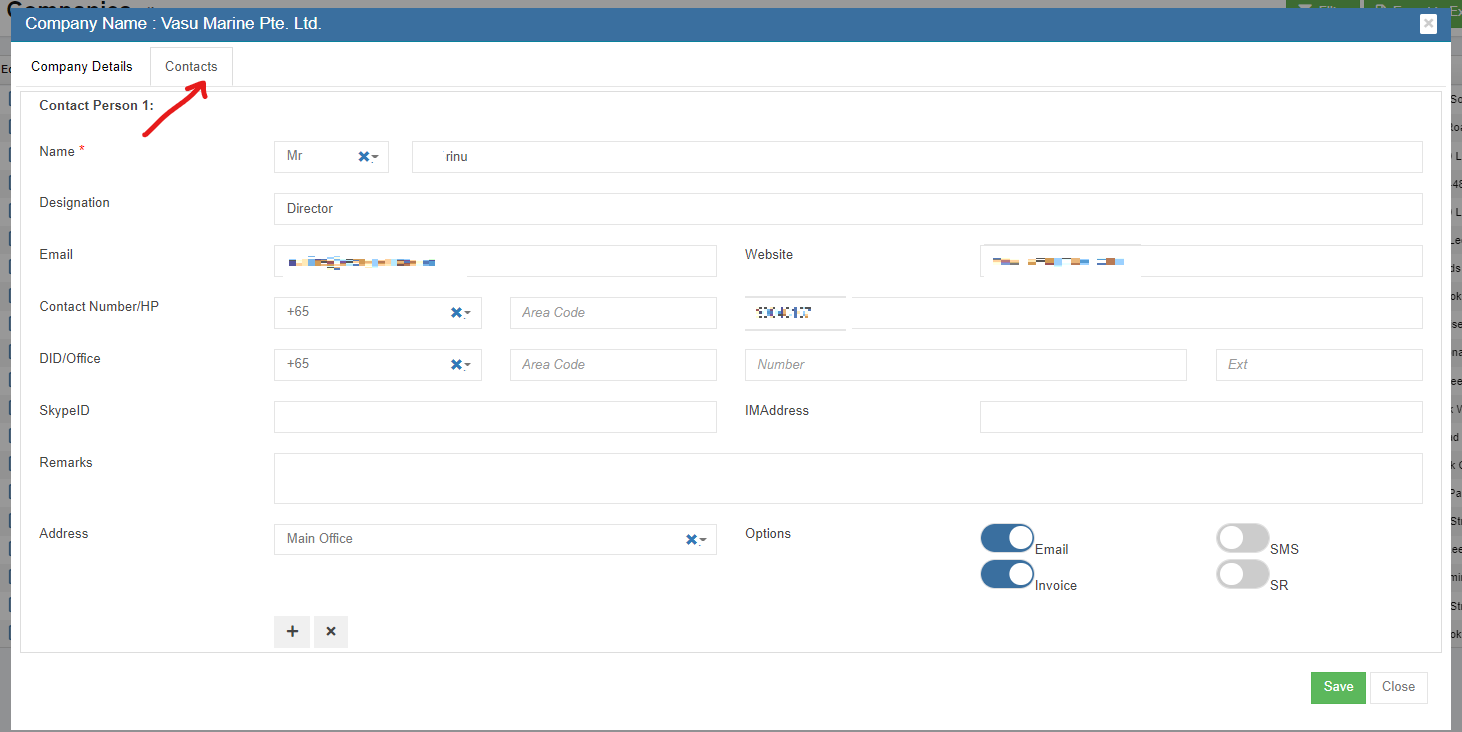Enable the SMS option toggle
The width and height of the screenshot is (1462, 732).
[1242, 538]
